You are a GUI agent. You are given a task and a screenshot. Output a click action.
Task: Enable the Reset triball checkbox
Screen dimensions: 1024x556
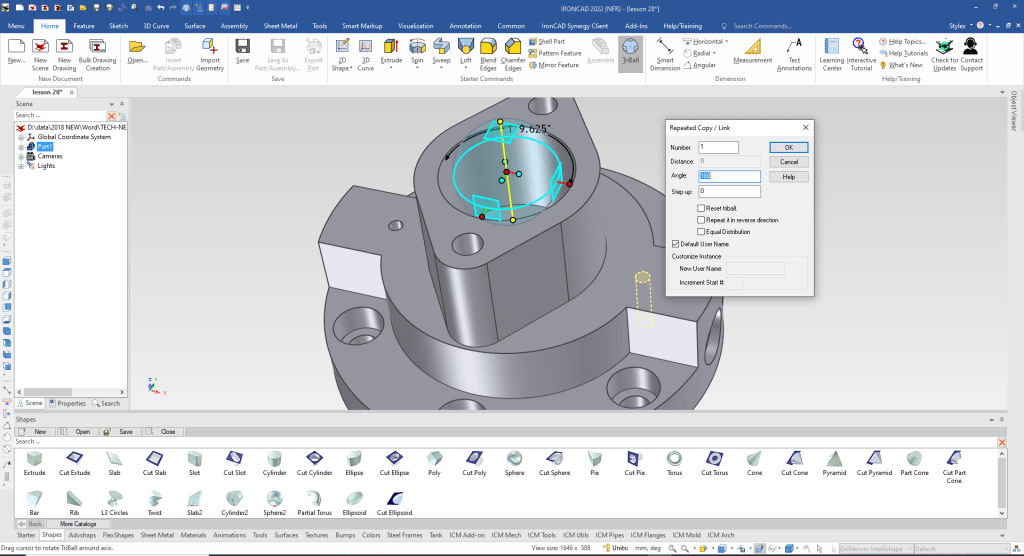[x=701, y=208]
